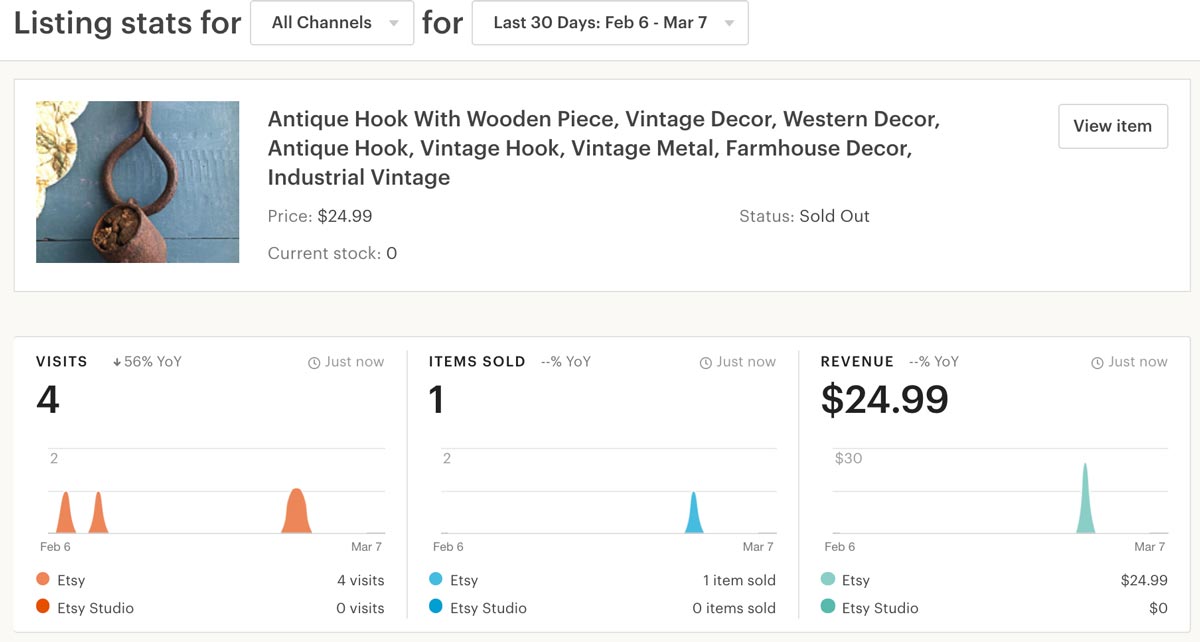1200x642 pixels.
Task: Click the Etsy Studio dot in Revenue legend
Action: (828, 608)
